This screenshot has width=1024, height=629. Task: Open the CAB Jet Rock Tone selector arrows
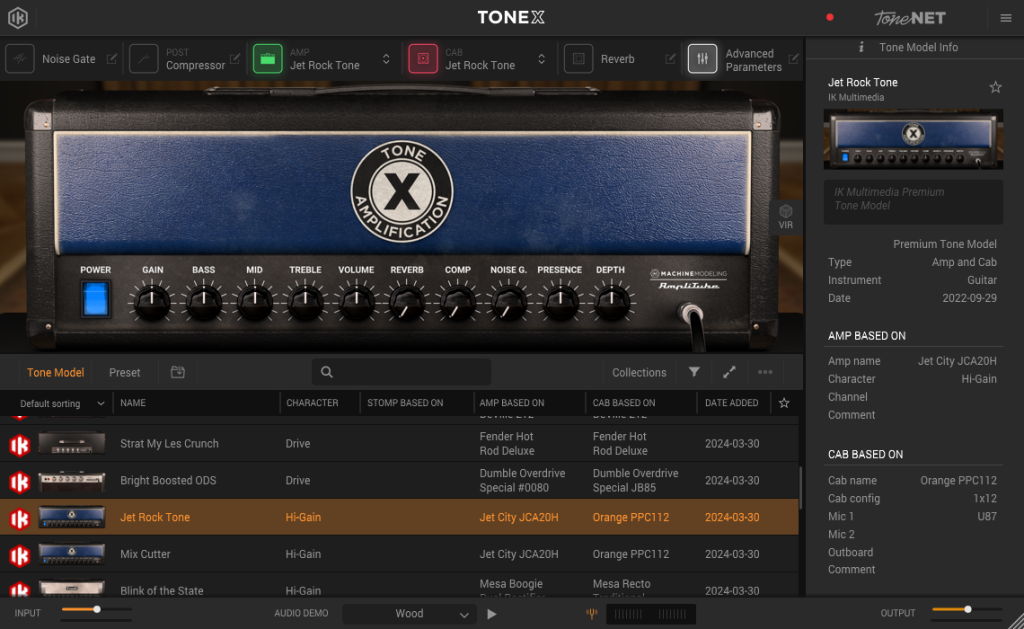(541, 59)
